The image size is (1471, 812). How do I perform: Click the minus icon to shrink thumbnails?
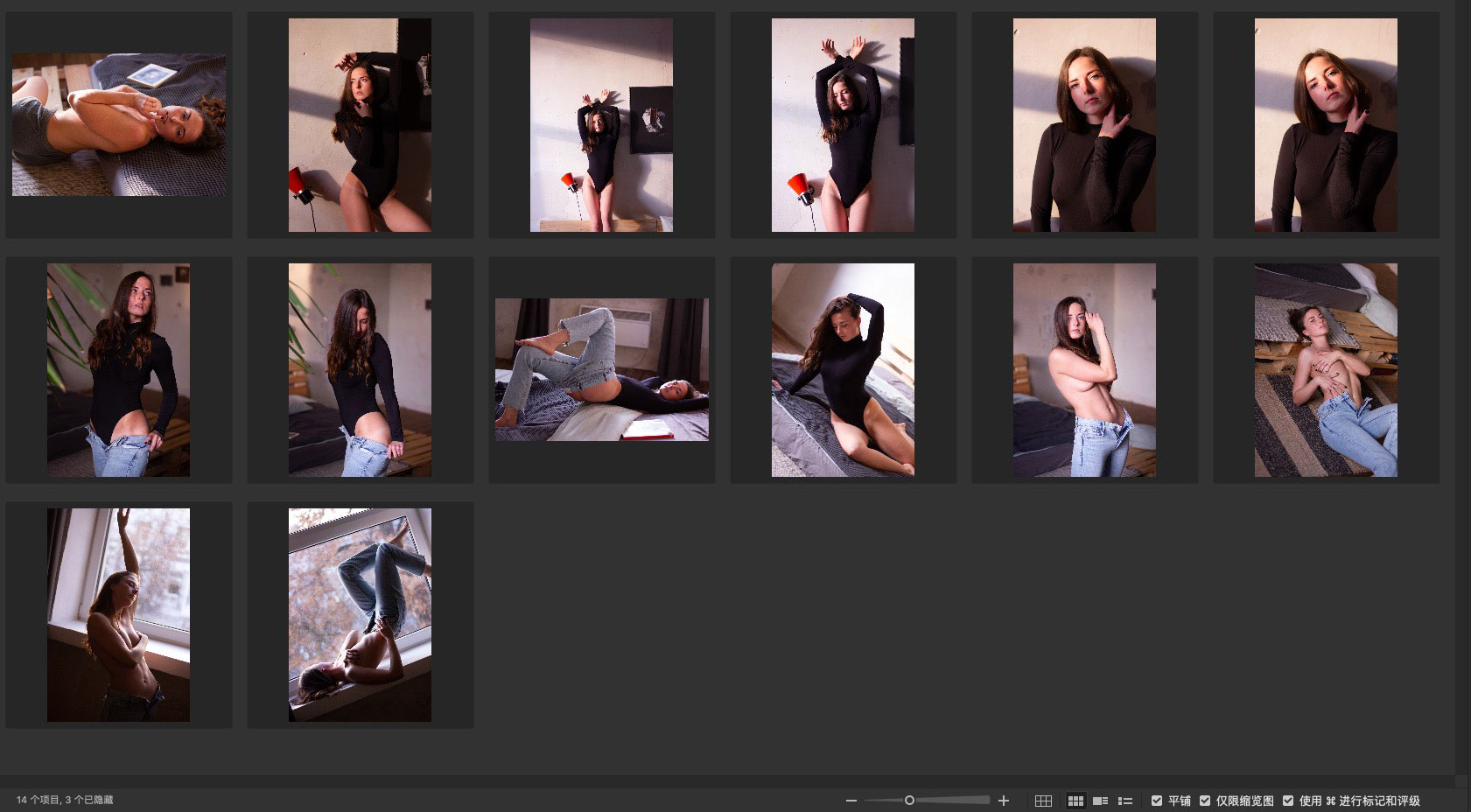pyautogui.click(x=851, y=801)
